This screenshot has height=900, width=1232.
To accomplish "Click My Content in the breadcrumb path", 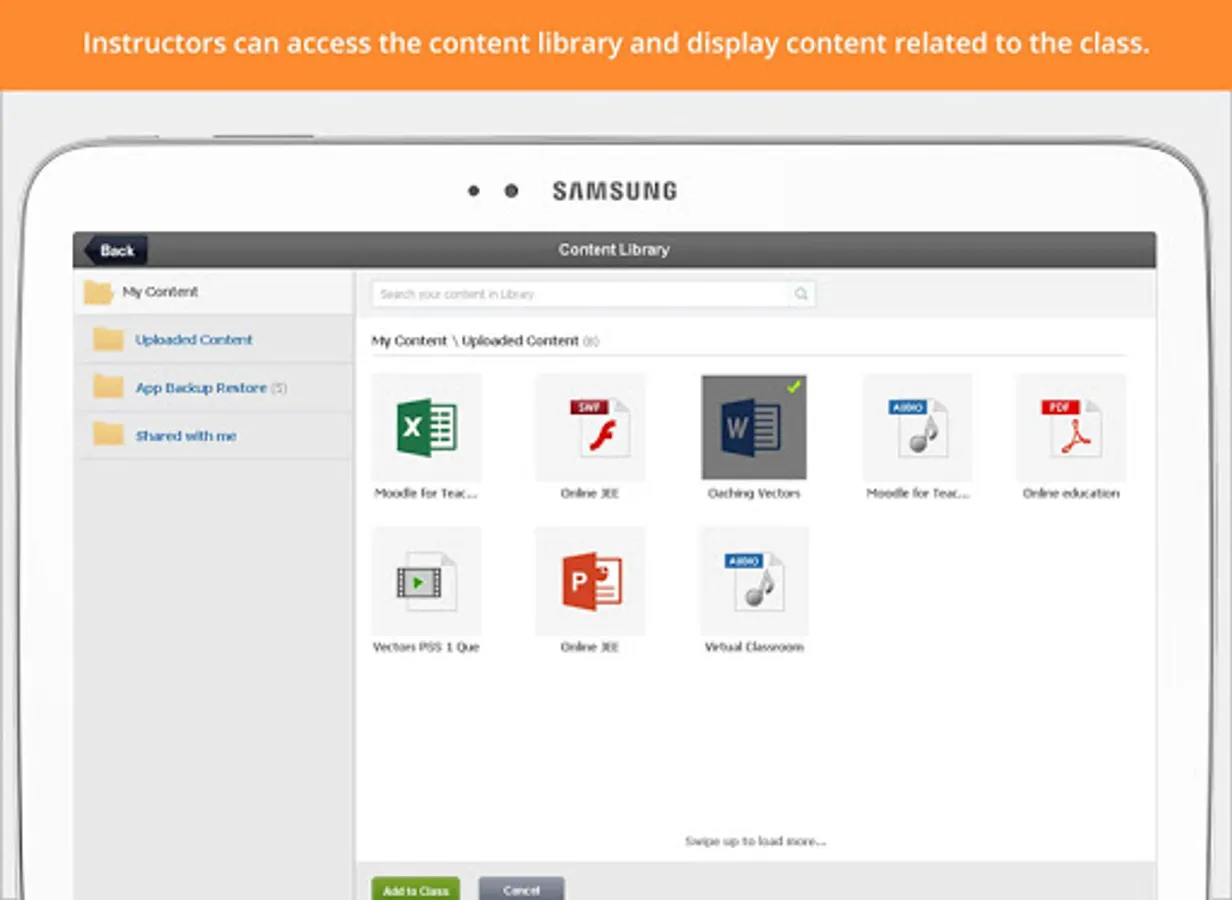I will tap(409, 341).
